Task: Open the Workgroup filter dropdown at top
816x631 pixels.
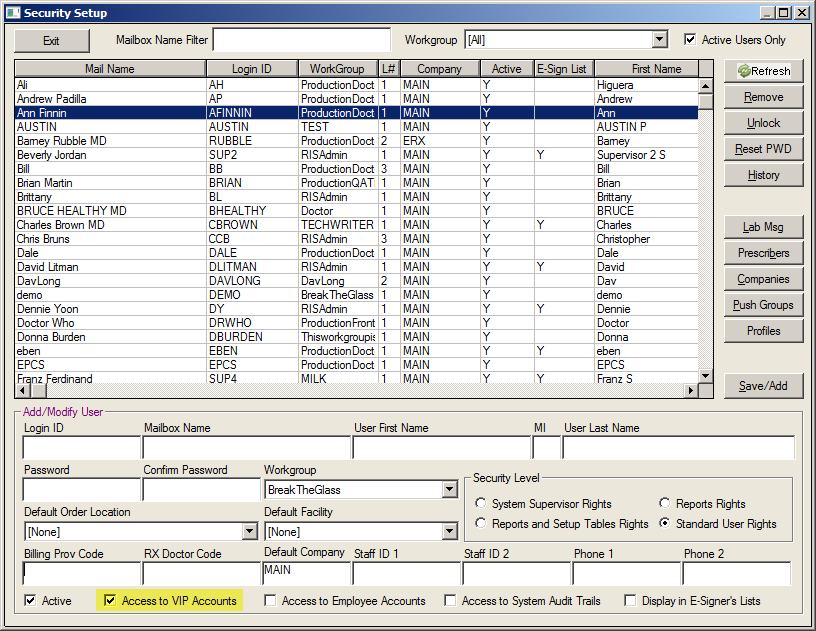Action: 660,40
